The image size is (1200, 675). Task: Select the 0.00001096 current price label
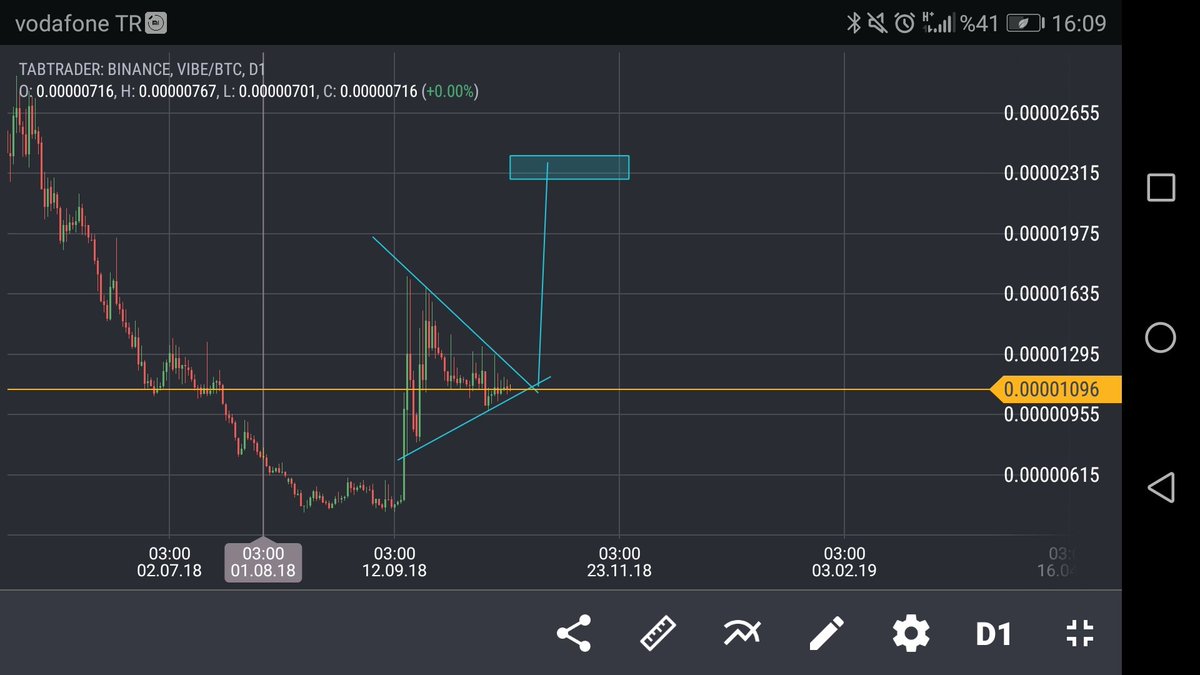1055,390
